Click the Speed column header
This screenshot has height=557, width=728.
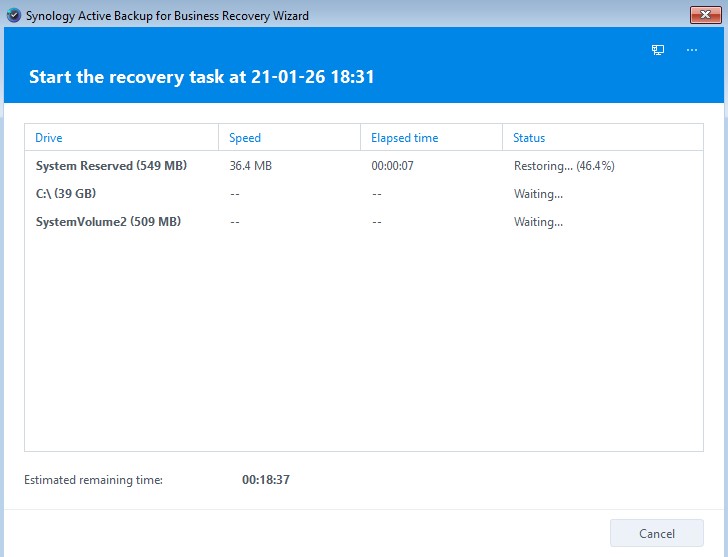[289, 137]
